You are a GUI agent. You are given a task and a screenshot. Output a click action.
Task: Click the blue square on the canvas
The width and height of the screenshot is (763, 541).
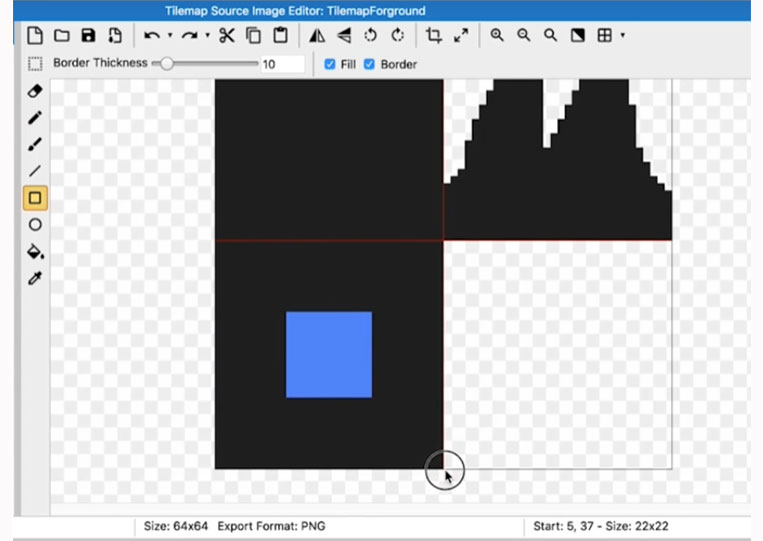tap(329, 355)
